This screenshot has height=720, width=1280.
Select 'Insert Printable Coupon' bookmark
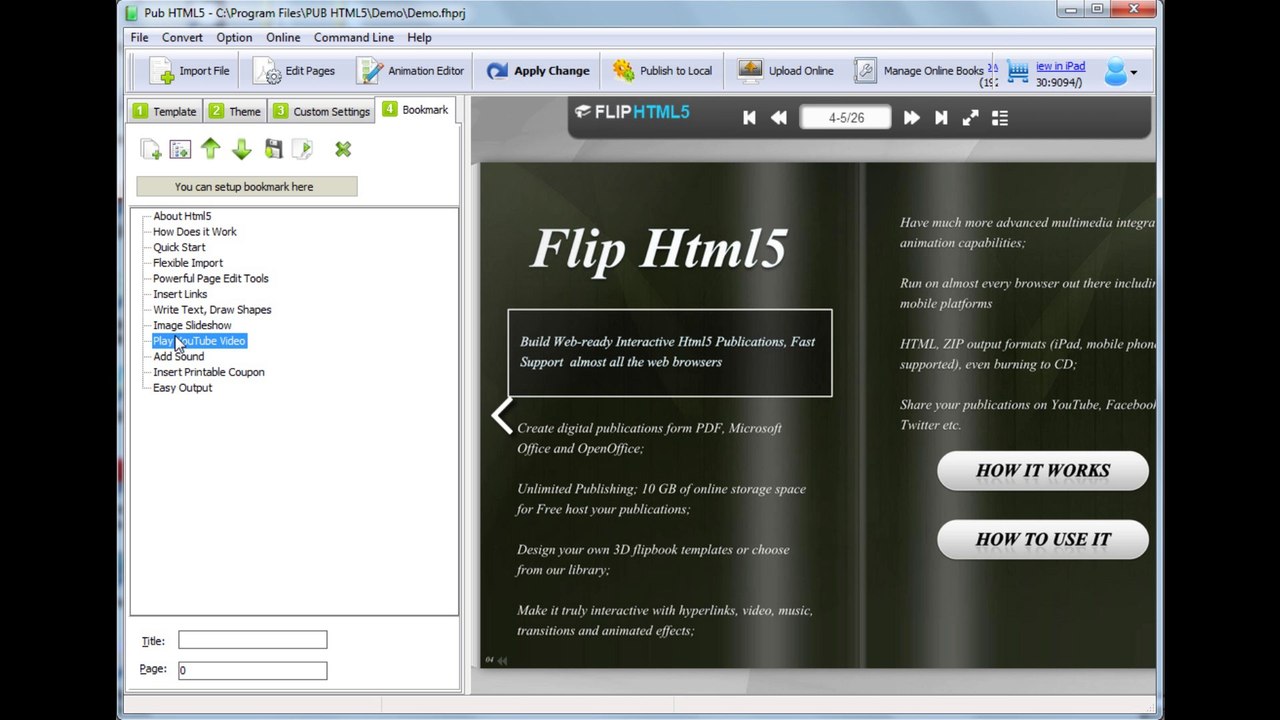coord(209,372)
